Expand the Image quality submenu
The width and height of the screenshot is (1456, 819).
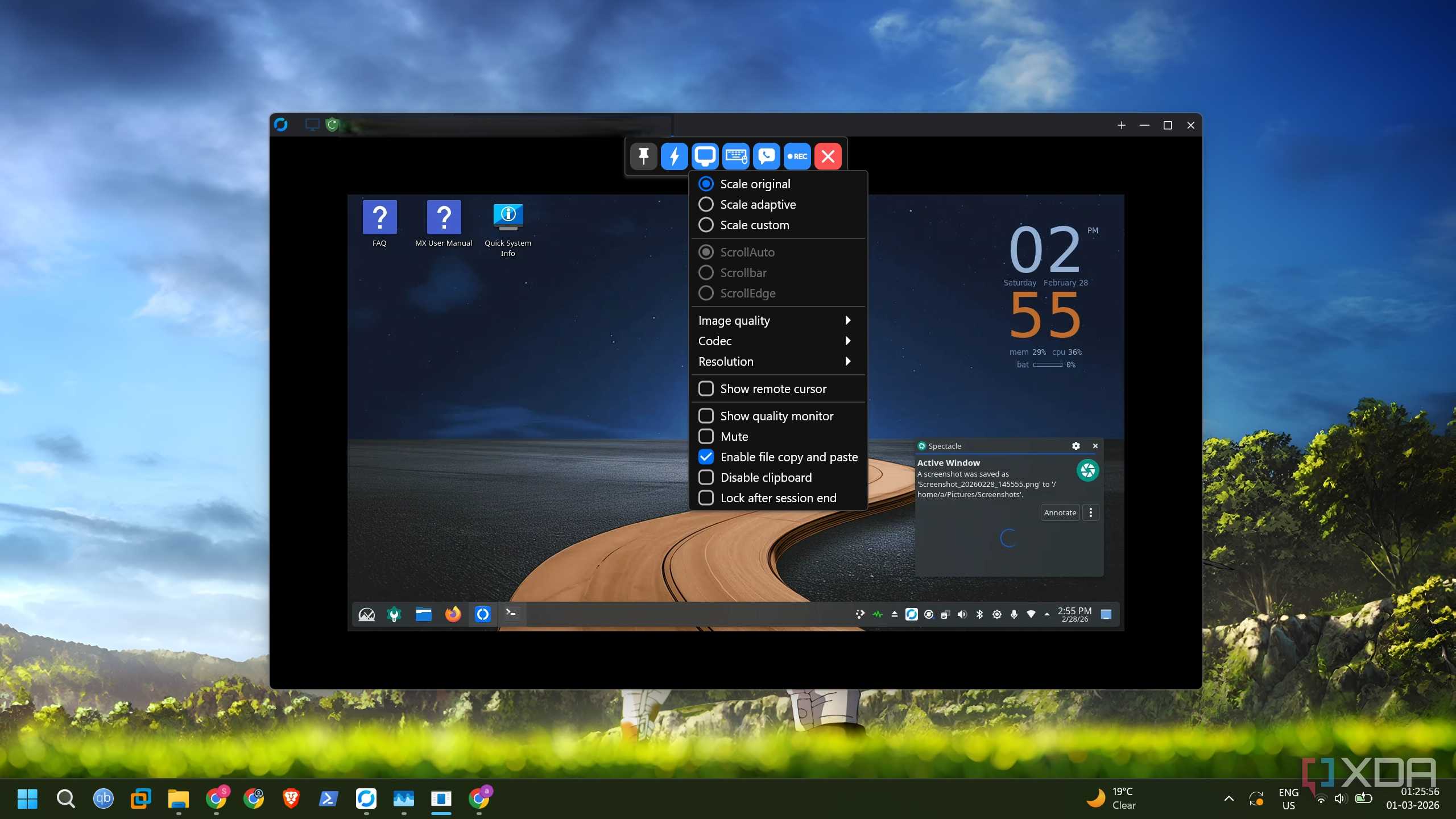click(777, 320)
